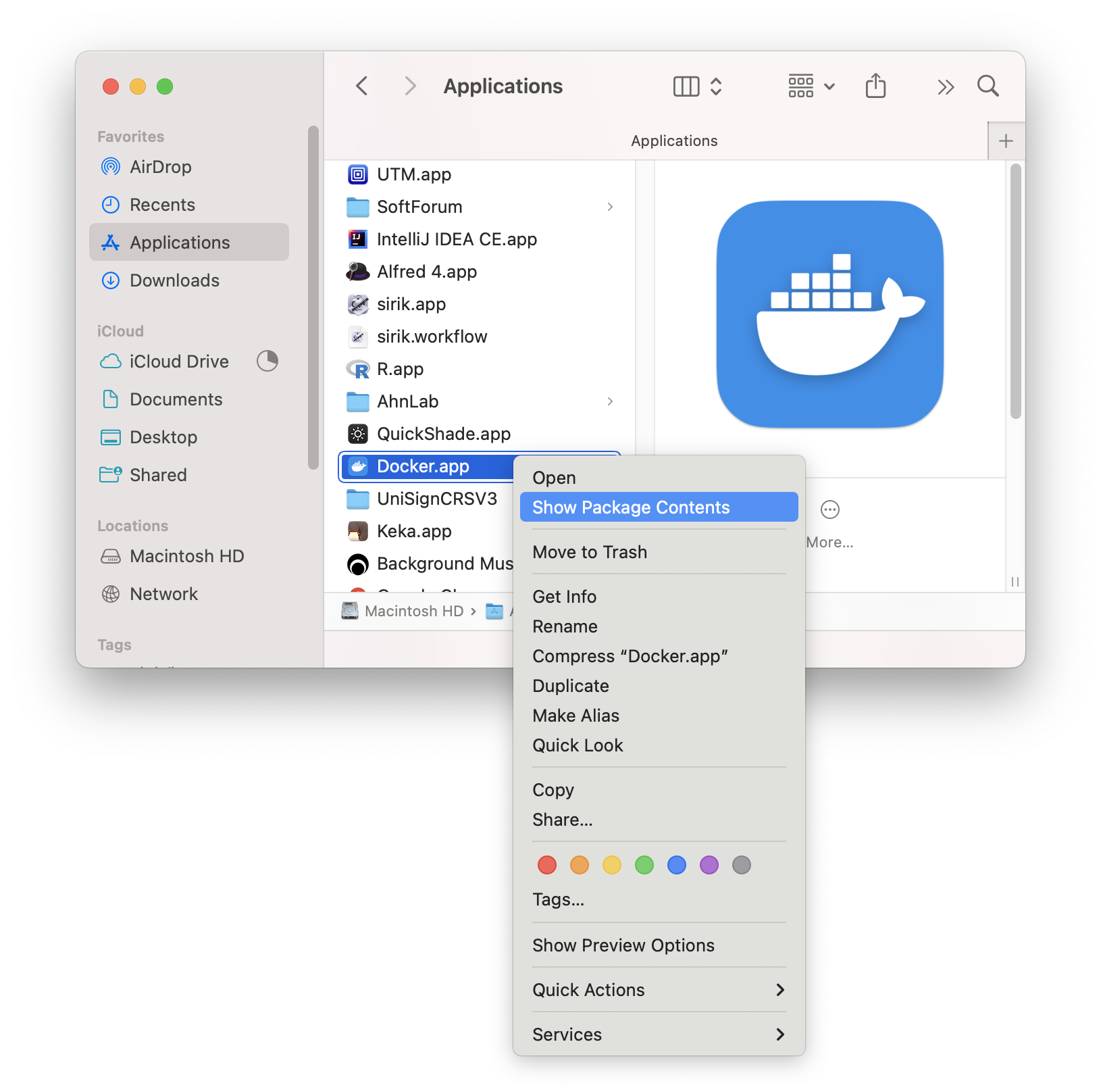Screen dimensions: 1101x1092
Task: Open the search magnifier icon
Action: point(988,86)
